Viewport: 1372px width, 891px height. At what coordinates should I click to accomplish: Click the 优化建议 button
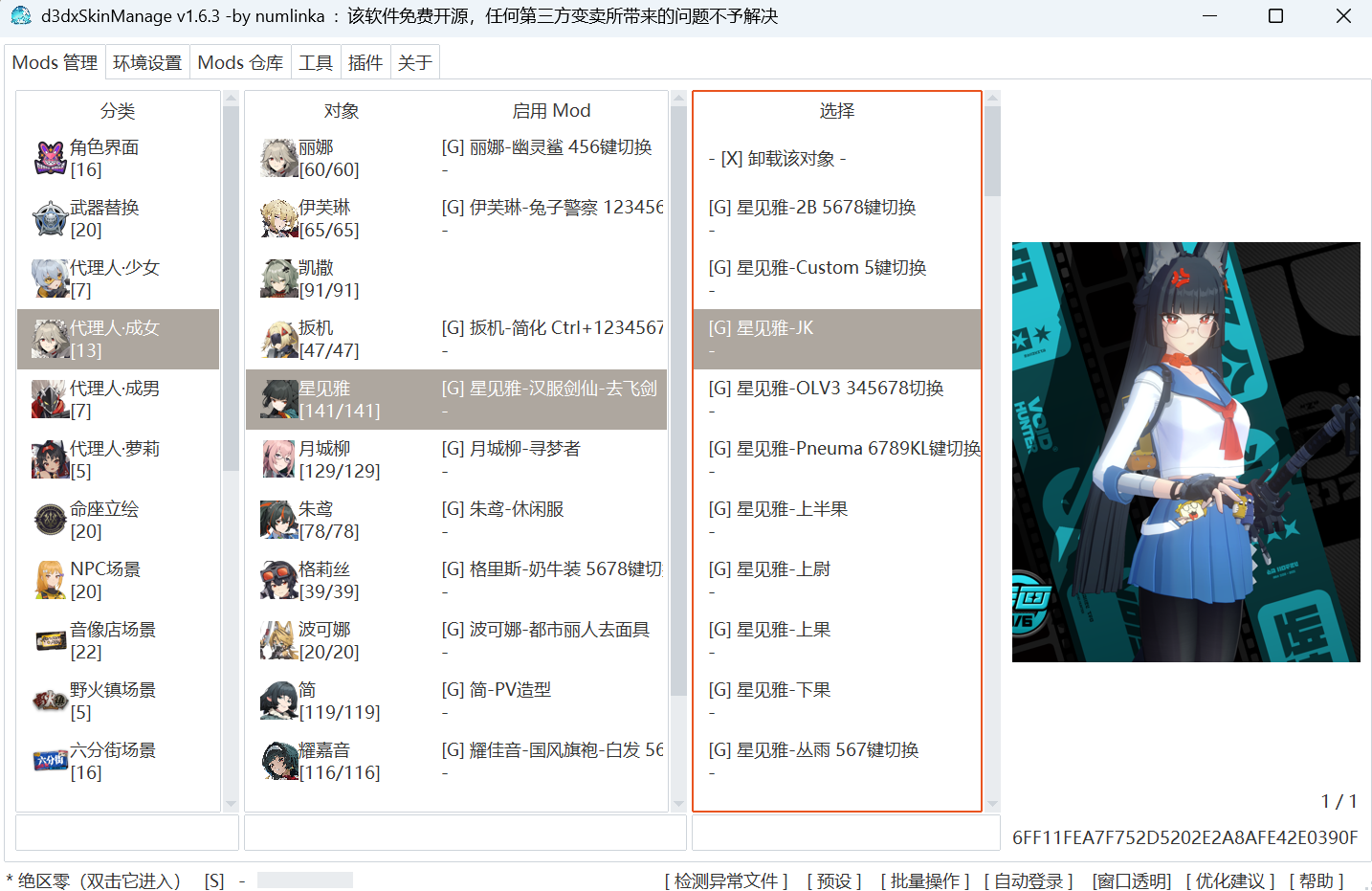[x=1230, y=880]
